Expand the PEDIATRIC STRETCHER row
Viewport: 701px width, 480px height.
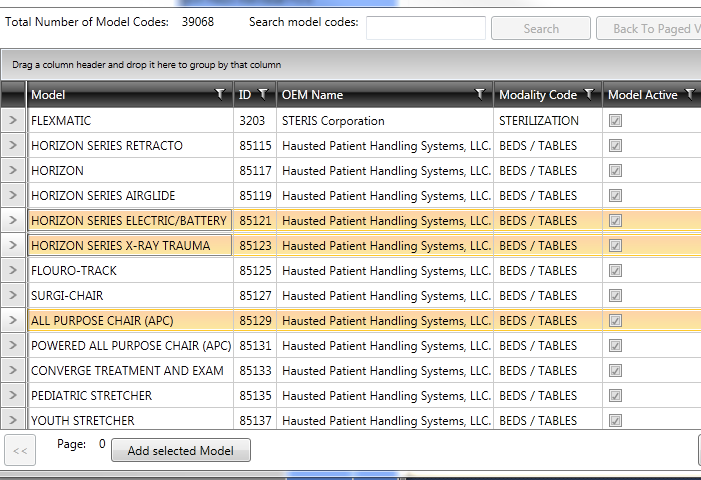(13, 396)
